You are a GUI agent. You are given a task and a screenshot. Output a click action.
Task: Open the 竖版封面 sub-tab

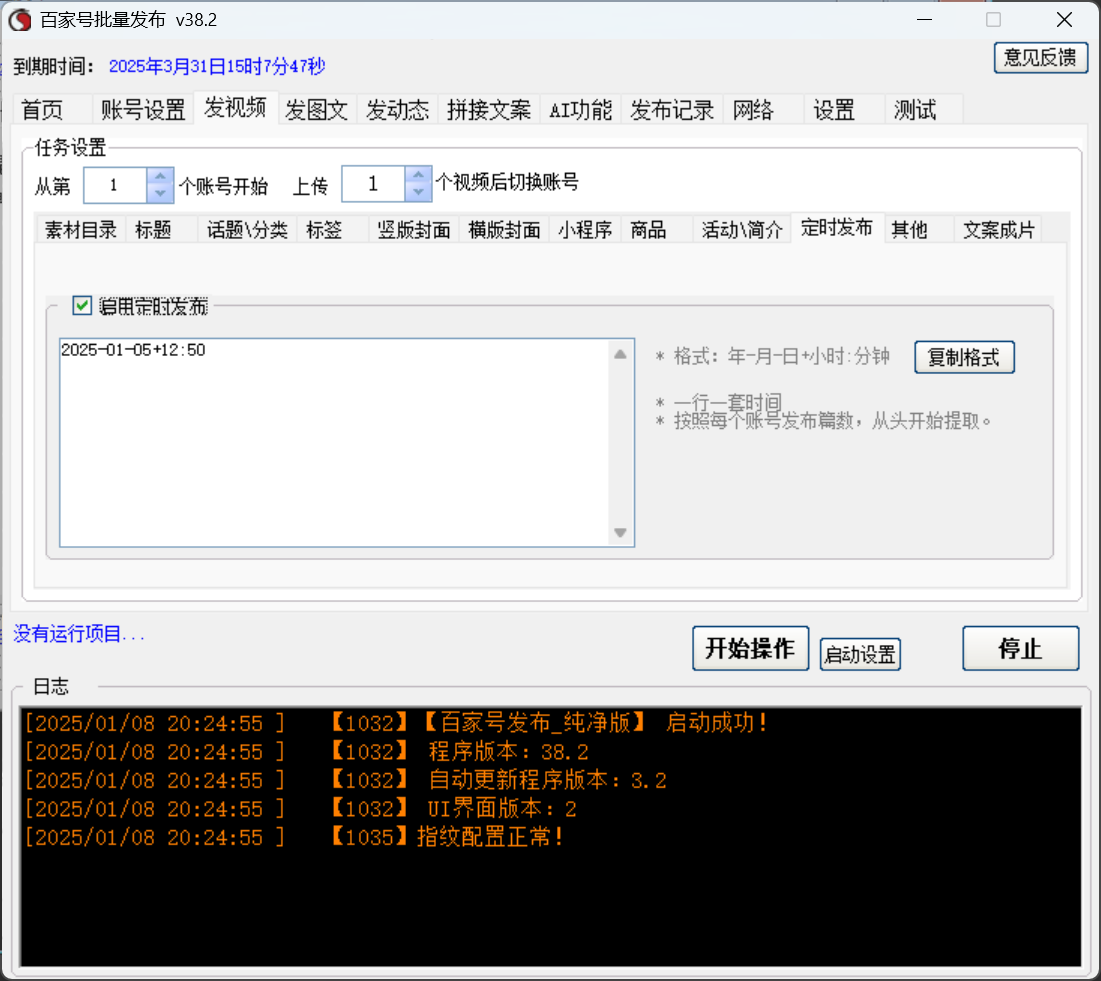414,230
